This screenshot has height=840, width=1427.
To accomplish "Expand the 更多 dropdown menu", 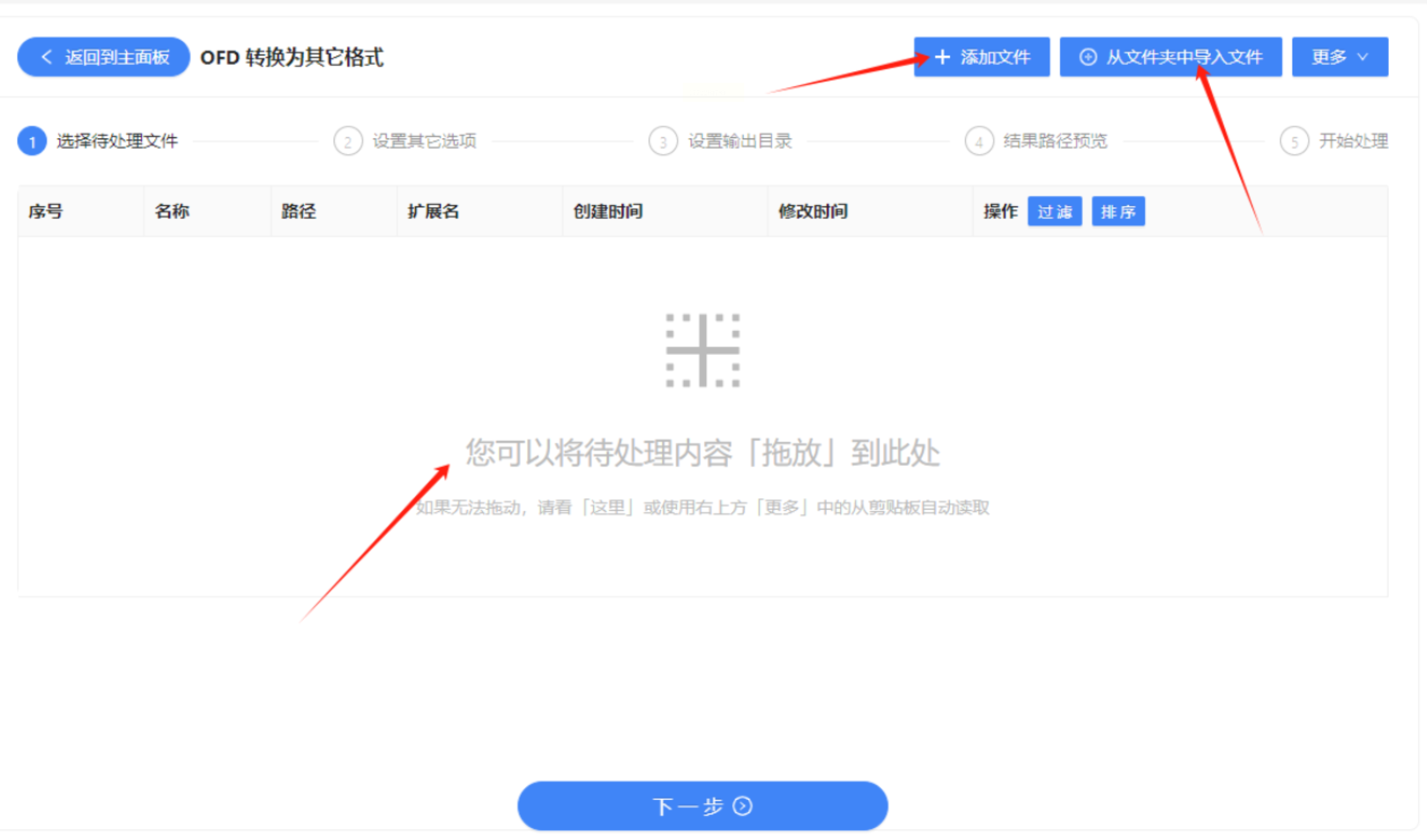I will pyautogui.click(x=1329, y=57).
